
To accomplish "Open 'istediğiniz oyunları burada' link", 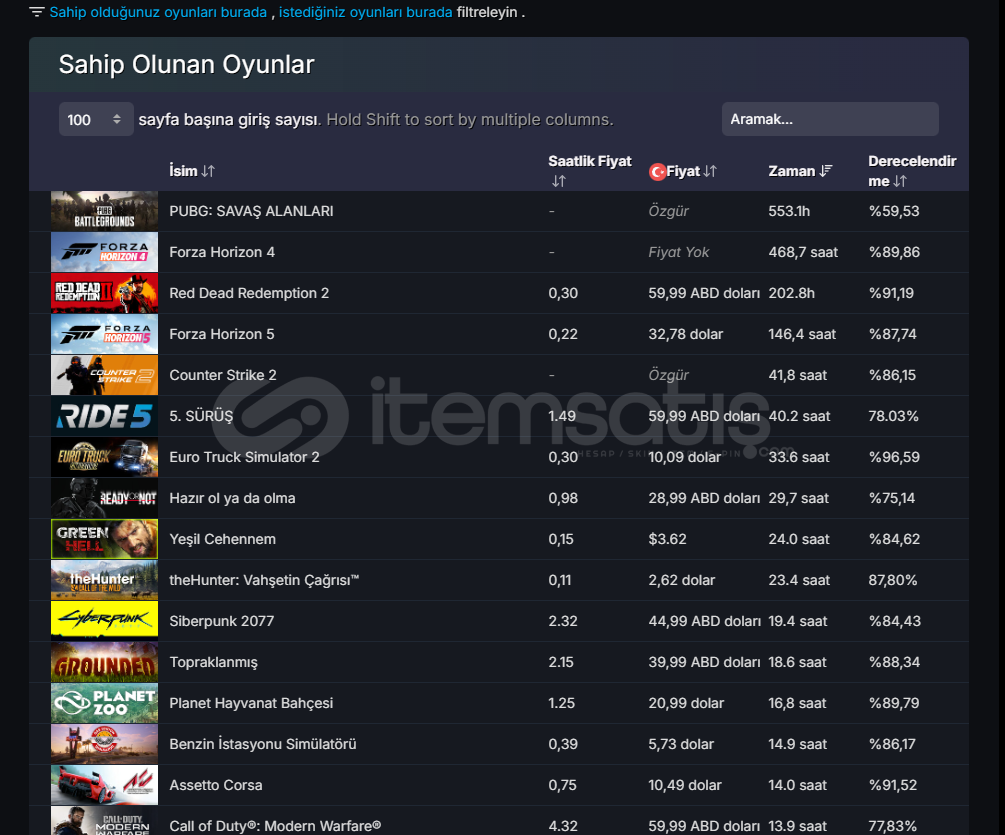I will pyautogui.click(x=365, y=12).
